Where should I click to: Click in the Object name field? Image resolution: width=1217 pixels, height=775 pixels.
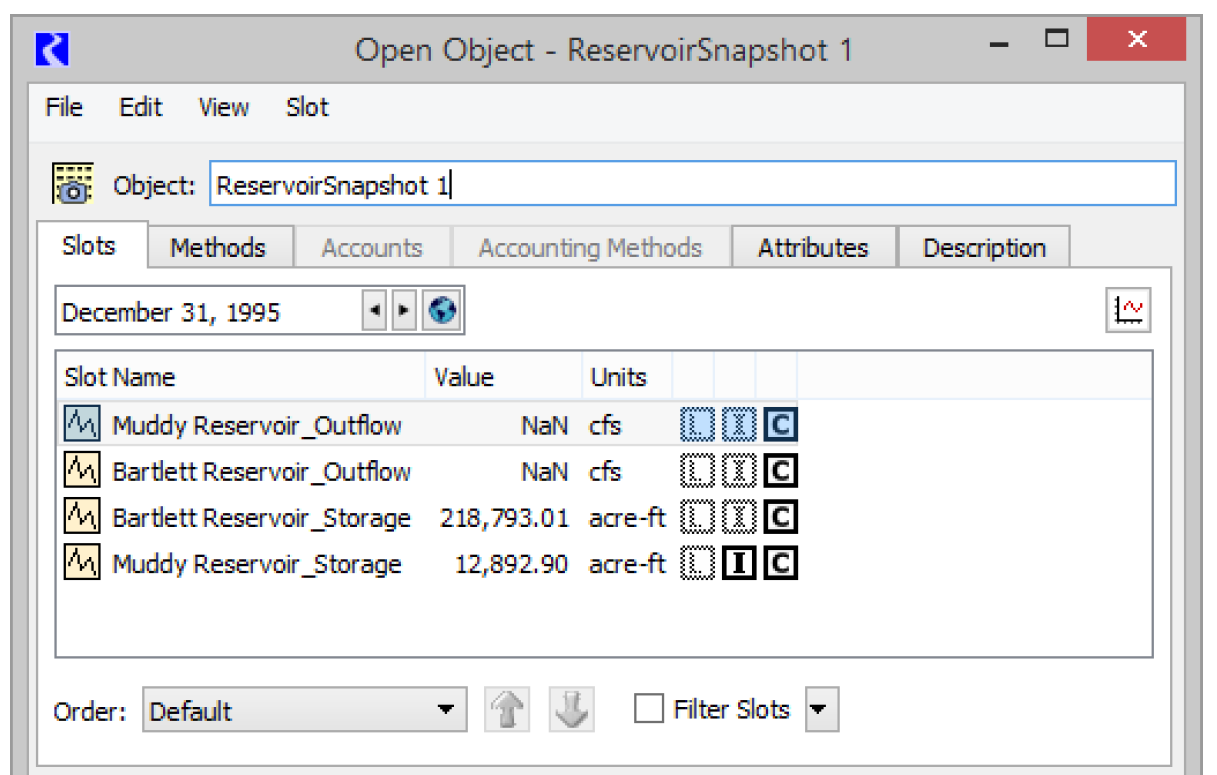(x=690, y=185)
